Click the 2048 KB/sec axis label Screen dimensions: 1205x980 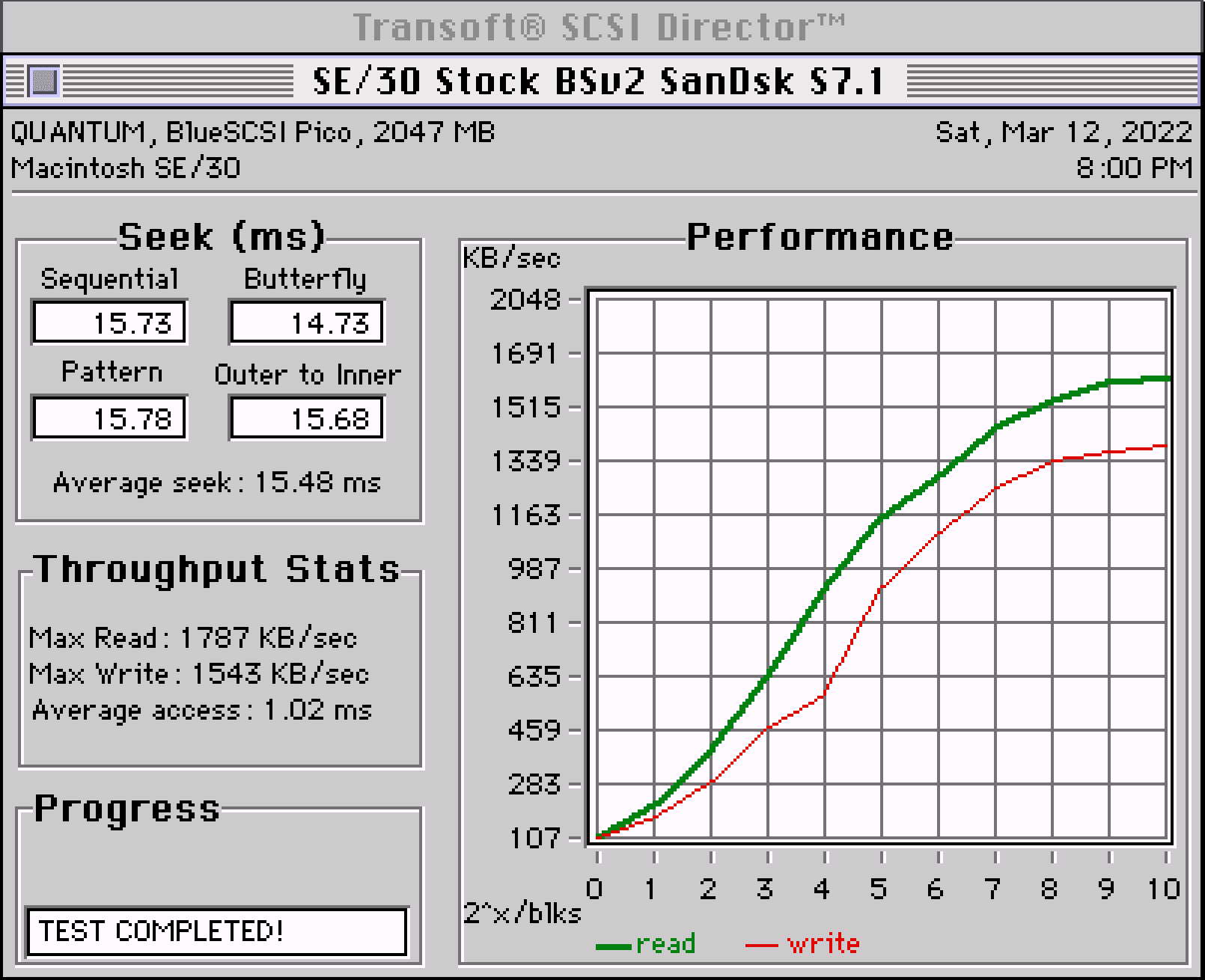tap(525, 300)
